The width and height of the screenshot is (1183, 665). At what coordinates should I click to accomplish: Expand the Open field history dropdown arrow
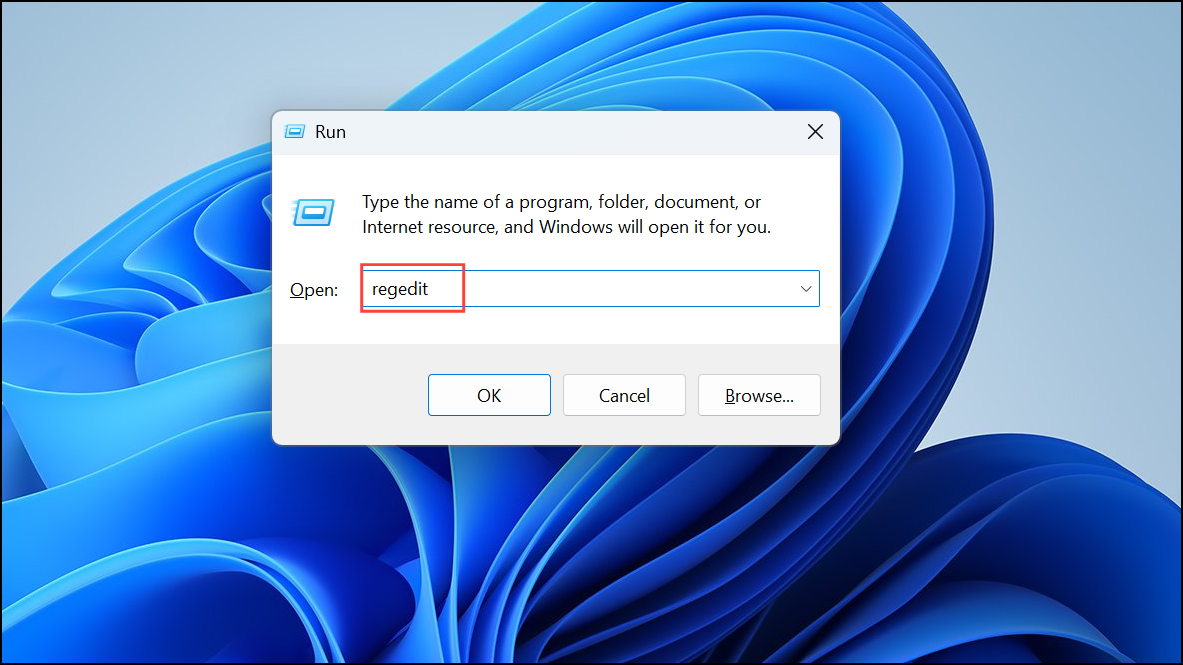[806, 289]
